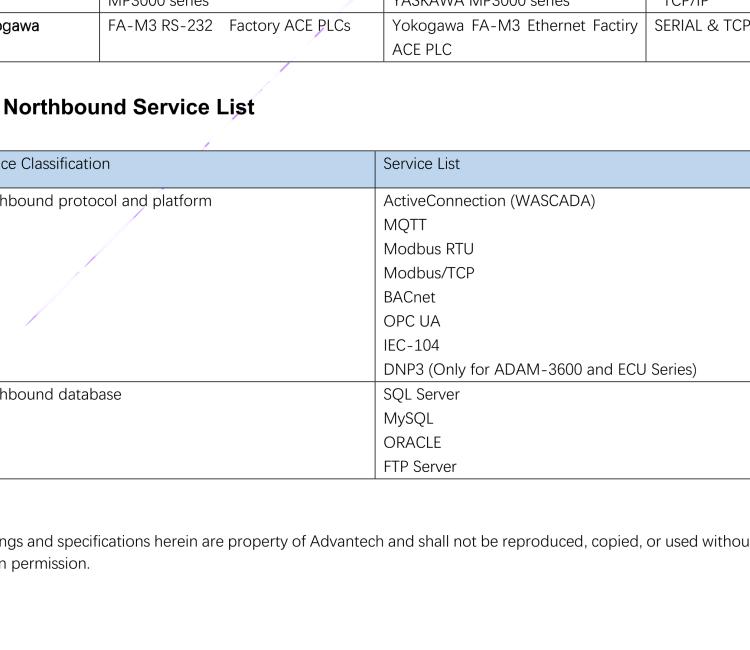
Task: Click the FA-M3 RS-232 Factory ACE PLCs cell
Action: click(229, 24)
